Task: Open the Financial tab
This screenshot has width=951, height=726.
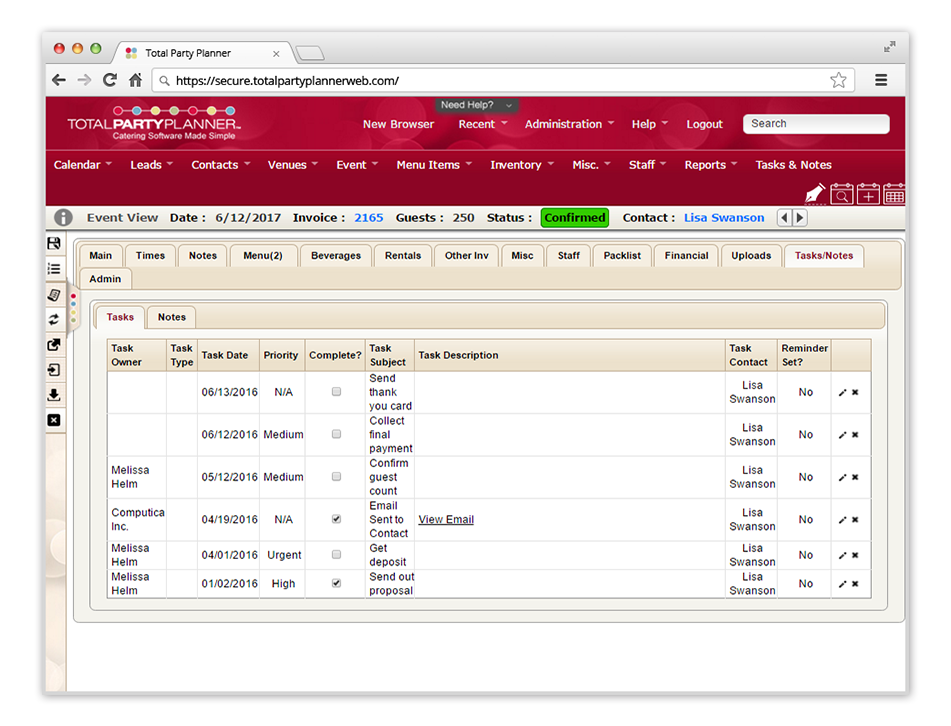Action: 686,255
